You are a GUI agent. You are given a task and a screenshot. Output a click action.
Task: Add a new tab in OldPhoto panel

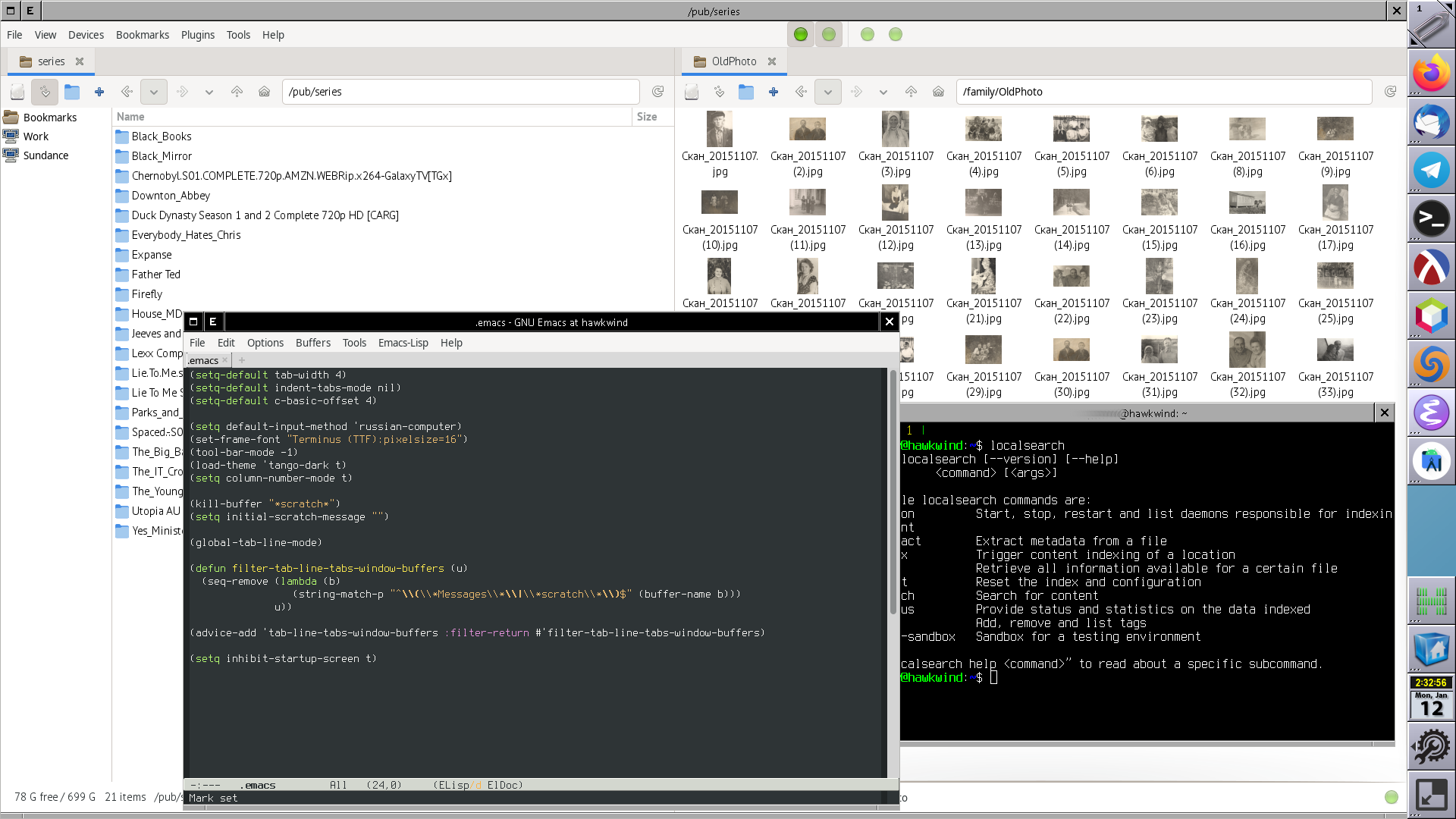click(773, 92)
